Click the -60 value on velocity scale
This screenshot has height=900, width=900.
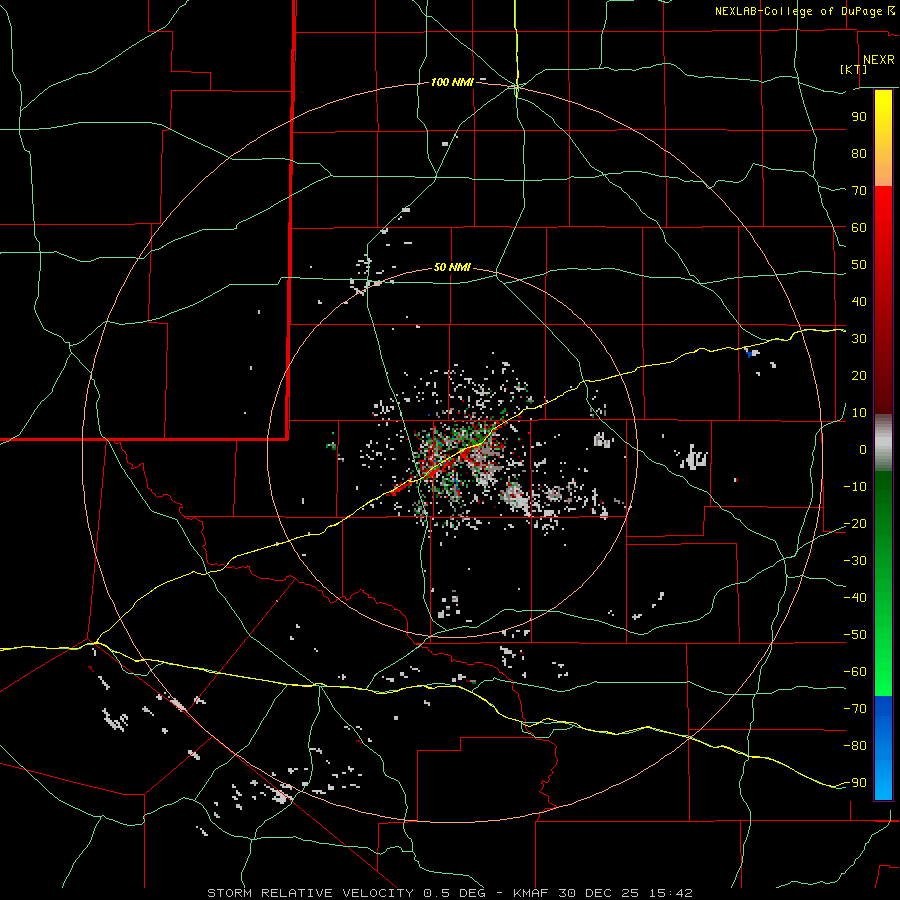coord(855,672)
